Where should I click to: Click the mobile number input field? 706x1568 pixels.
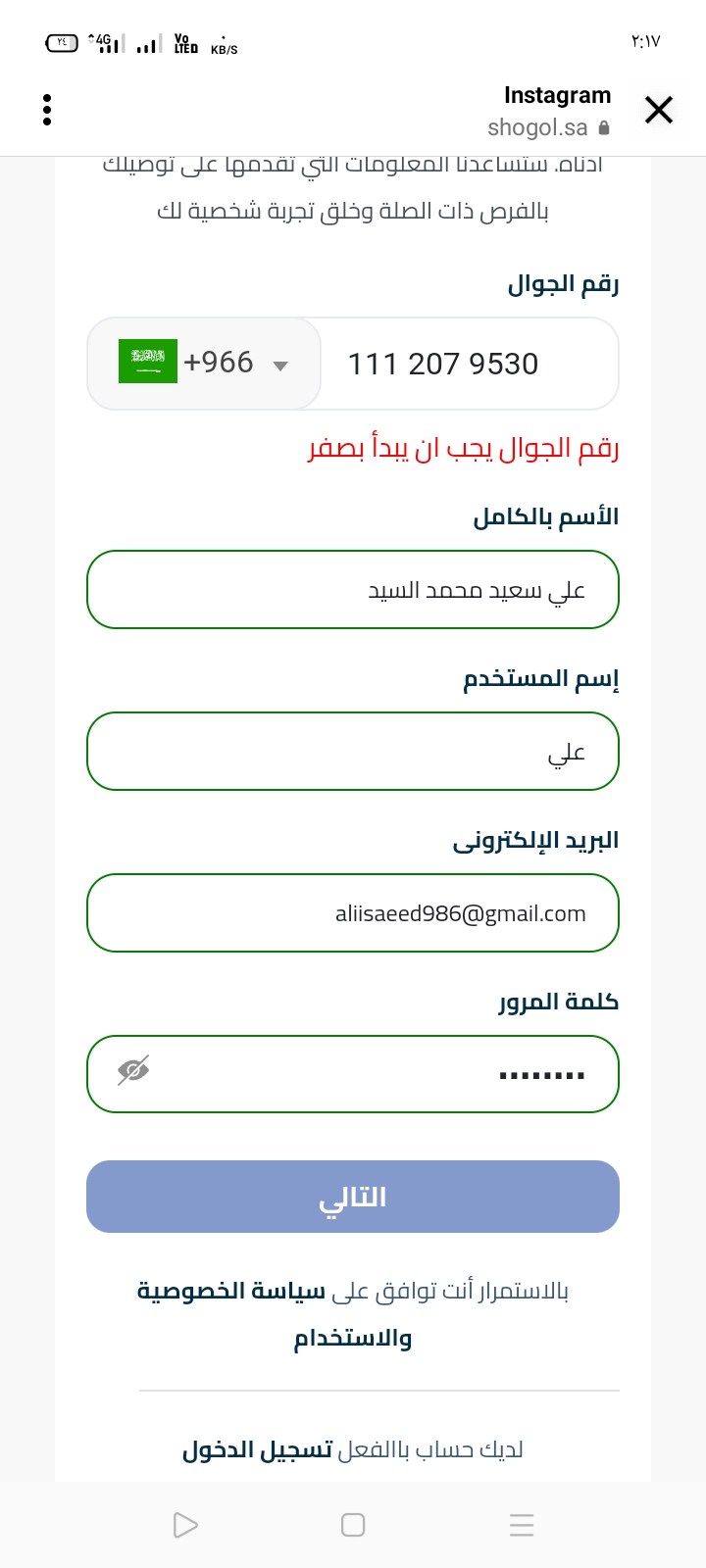pyautogui.click(x=469, y=364)
